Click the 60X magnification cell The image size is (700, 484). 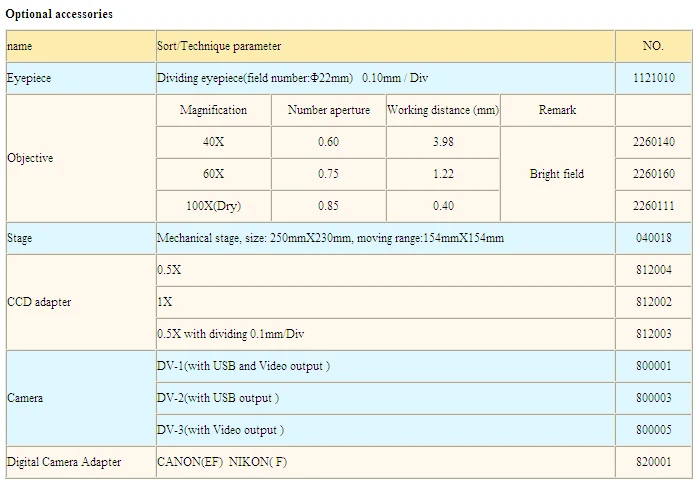pos(213,174)
